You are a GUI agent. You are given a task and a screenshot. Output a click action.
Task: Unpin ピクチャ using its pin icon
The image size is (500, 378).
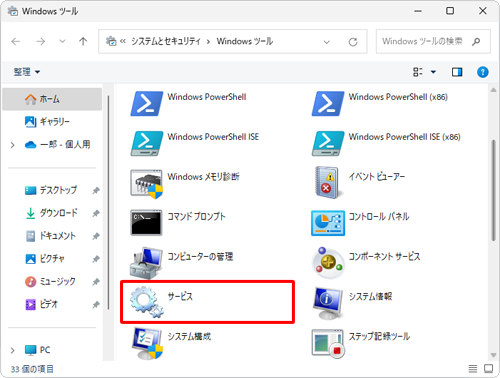point(96,259)
